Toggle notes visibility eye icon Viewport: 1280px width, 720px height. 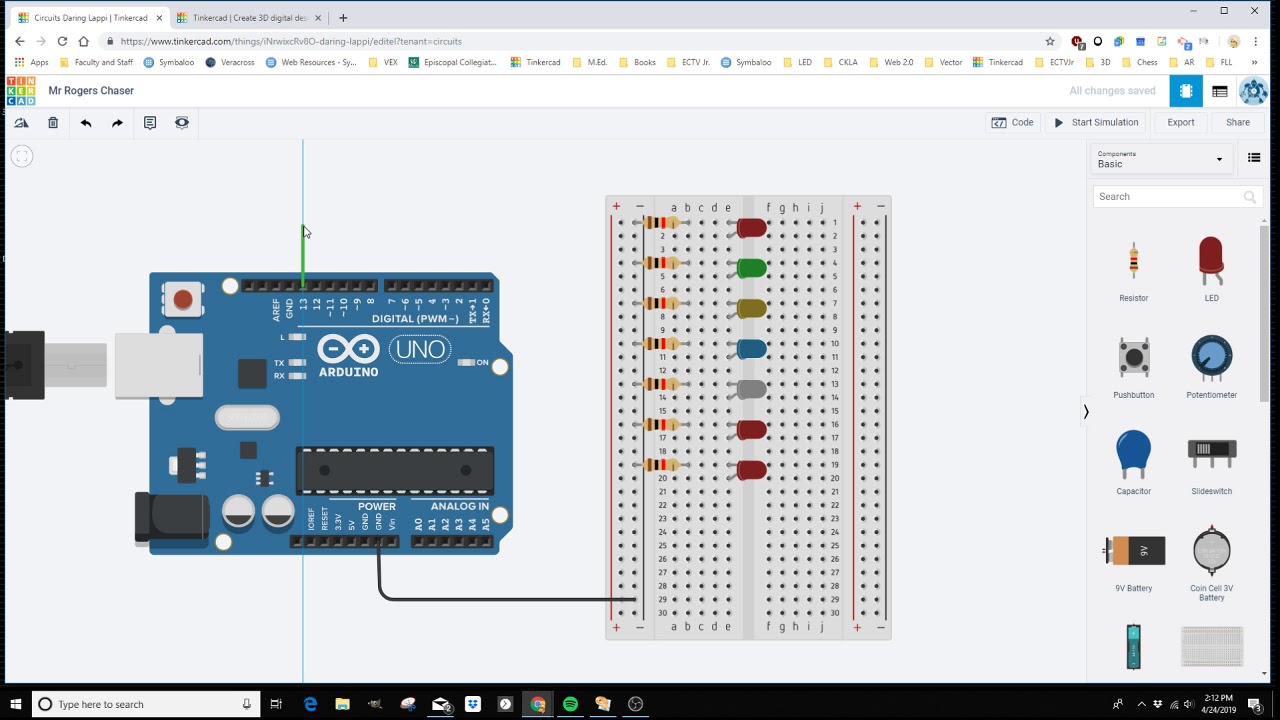182,122
